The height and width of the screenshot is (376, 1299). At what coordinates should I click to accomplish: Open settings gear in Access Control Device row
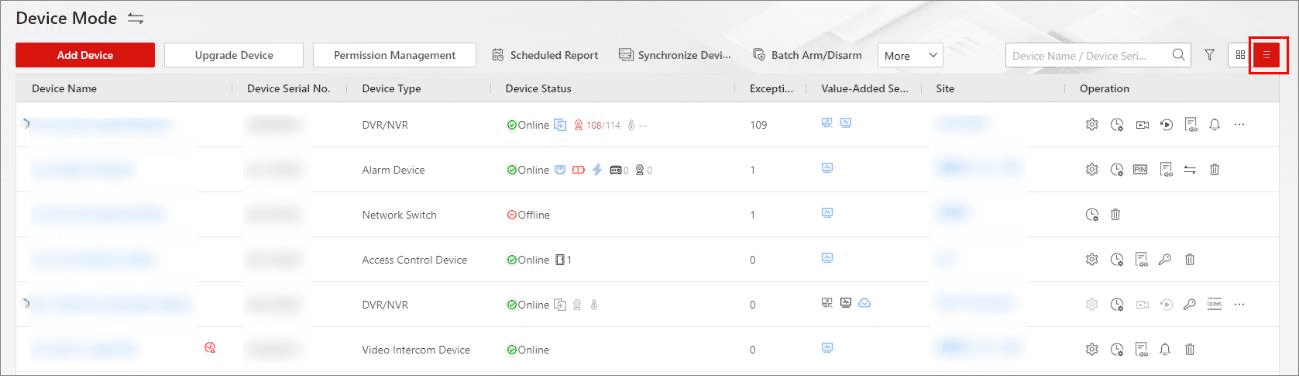click(x=1093, y=260)
